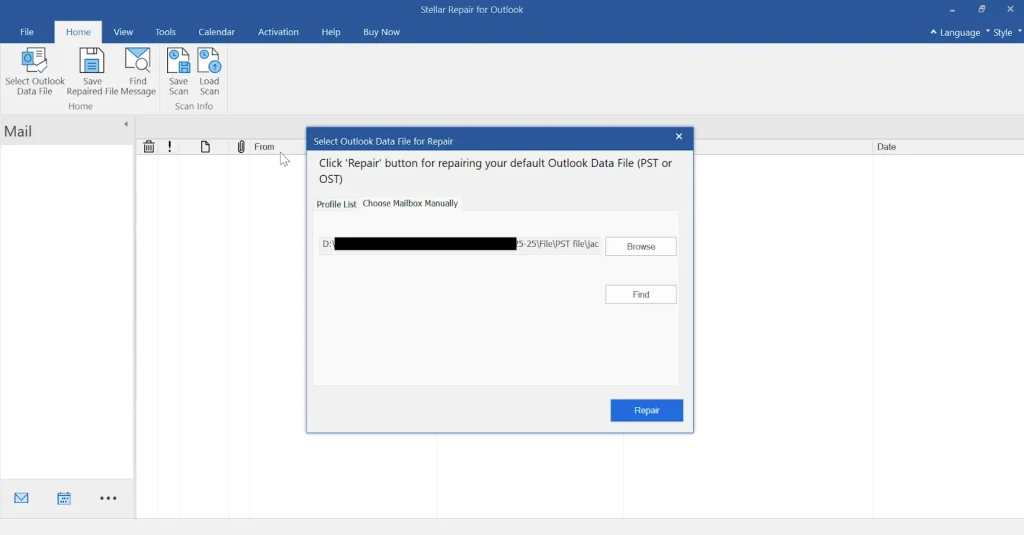Viewport: 1024px width, 535px height.
Task: Open the File menu
Action: click(x=27, y=32)
